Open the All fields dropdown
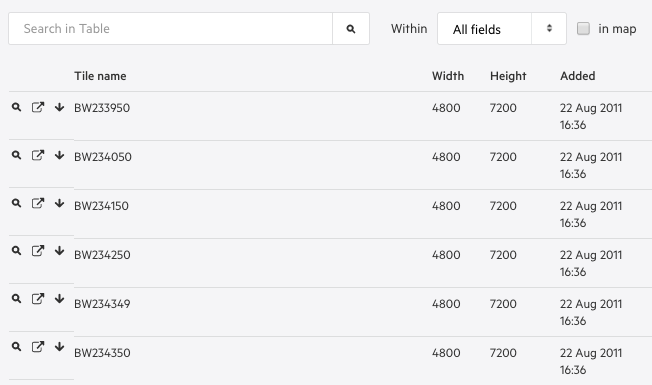 (502, 29)
